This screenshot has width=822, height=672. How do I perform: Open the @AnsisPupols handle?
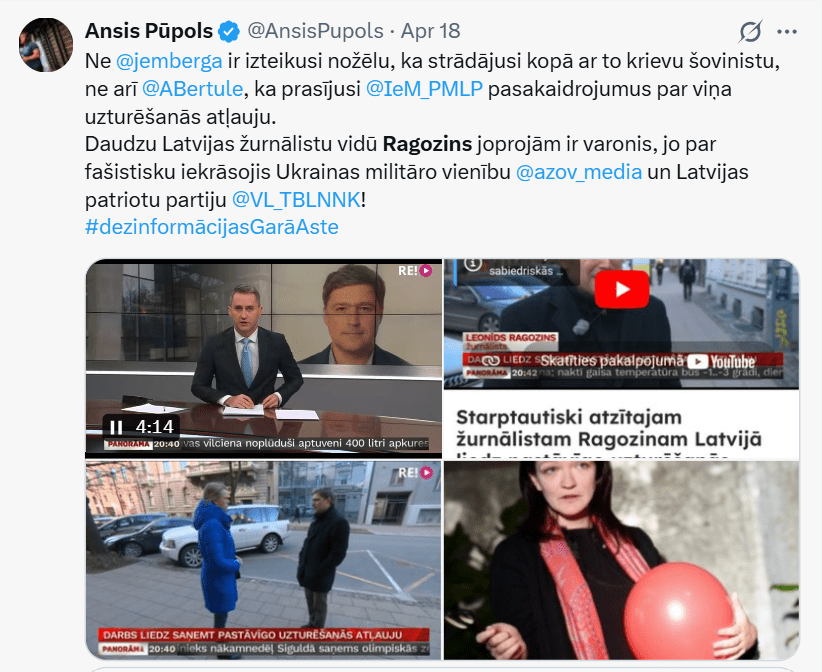coord(315,31)
